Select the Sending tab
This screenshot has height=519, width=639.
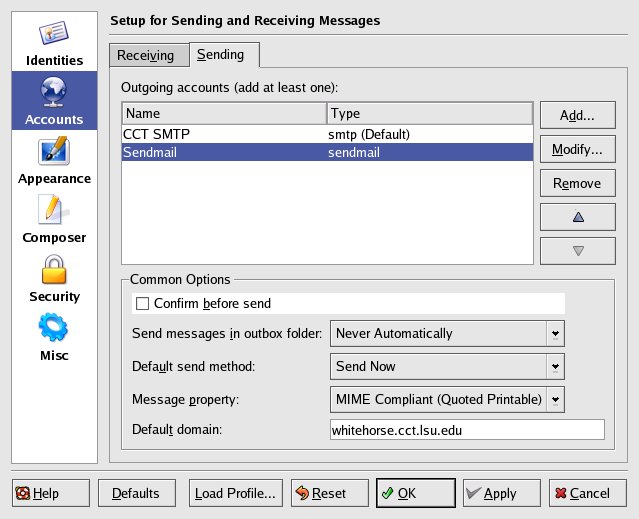click(x=224, y=55)
